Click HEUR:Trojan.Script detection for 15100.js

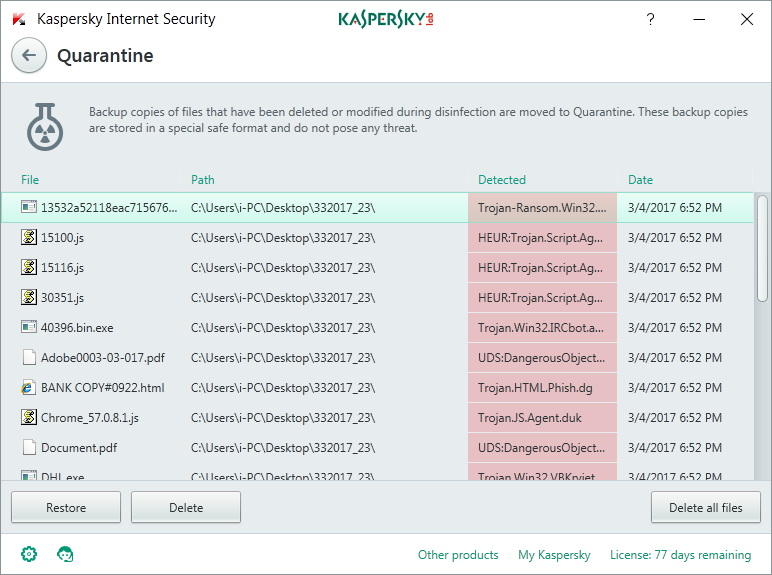tap(542, 238)
